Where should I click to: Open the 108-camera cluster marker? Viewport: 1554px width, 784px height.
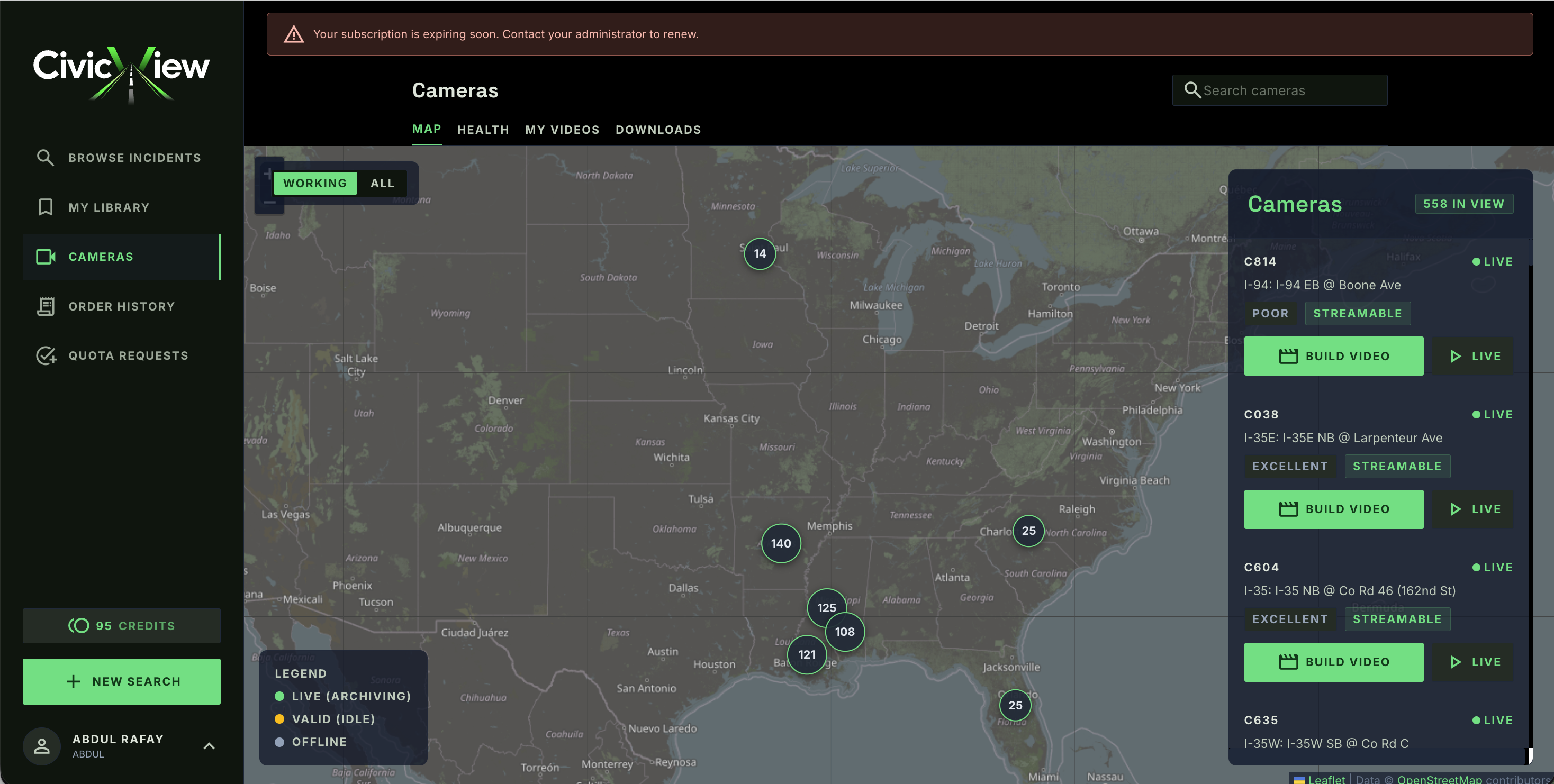tap(845, 632)
